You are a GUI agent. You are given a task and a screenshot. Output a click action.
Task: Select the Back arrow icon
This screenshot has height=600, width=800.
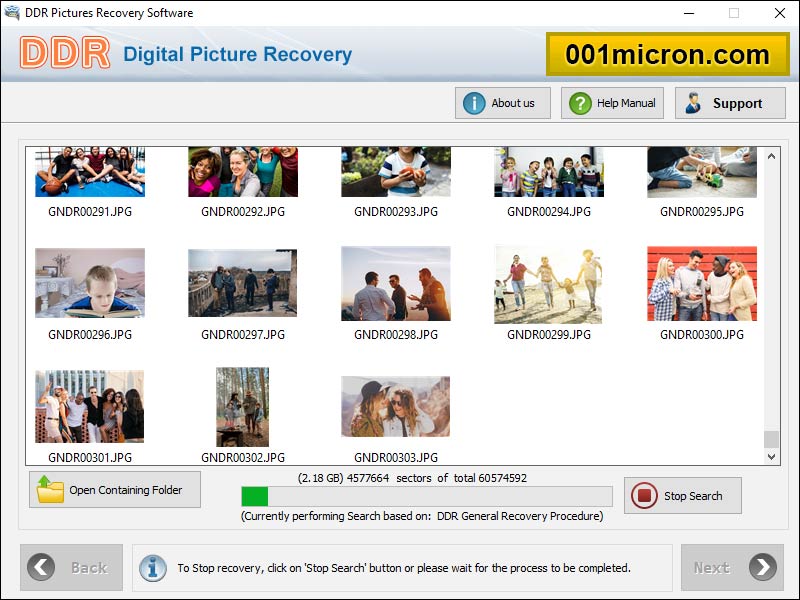pos(41,567)
